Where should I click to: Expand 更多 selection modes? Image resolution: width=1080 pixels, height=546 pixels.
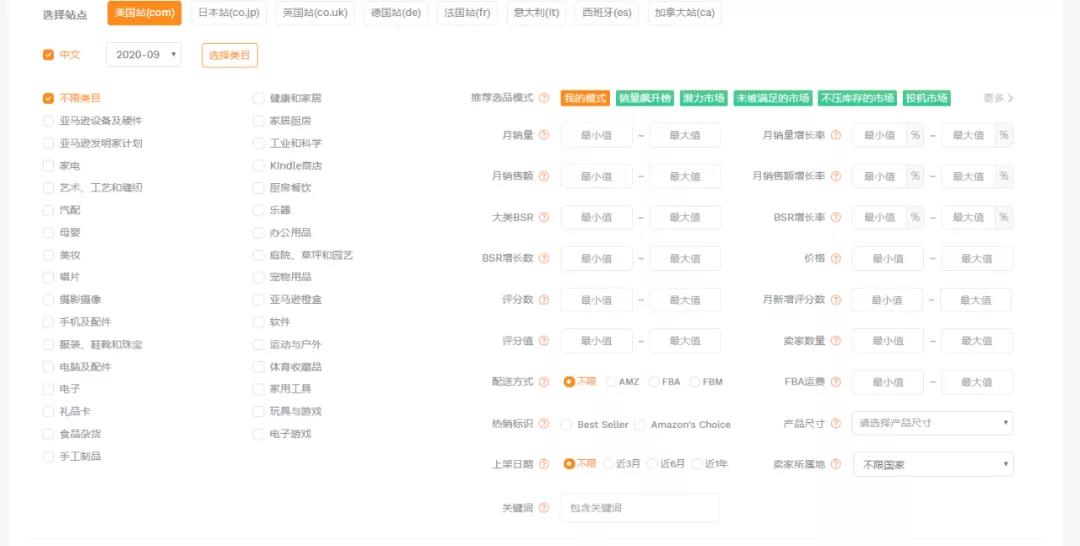tap(998, 98)
